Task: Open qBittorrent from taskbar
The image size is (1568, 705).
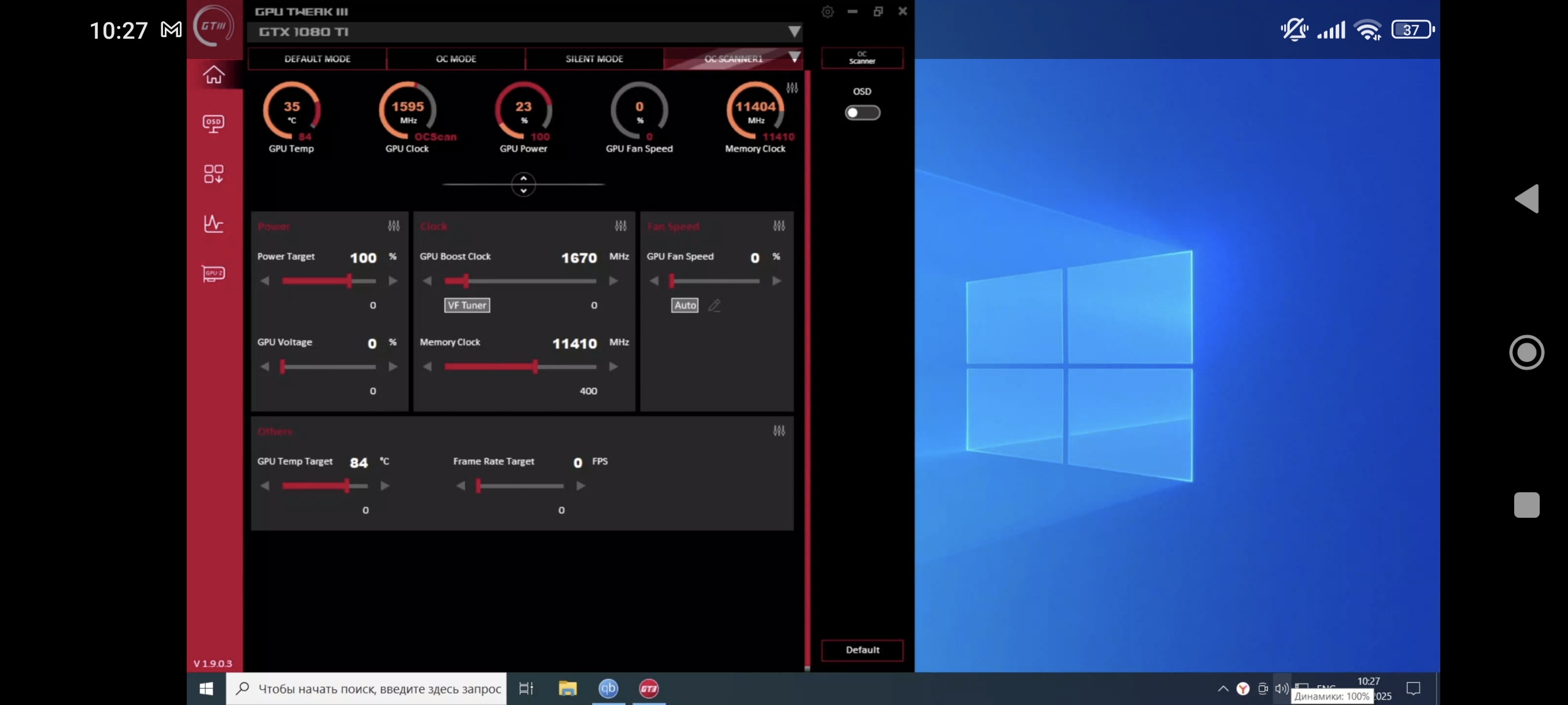Action: click(x=608, y=689)
